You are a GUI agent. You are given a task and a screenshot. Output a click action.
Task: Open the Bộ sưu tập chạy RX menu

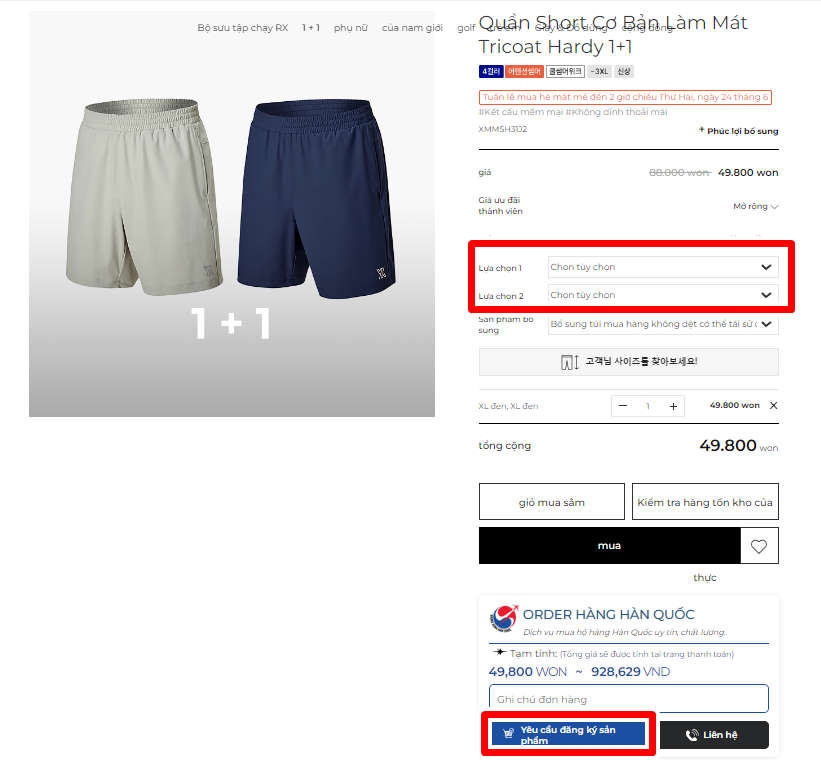click(242, 28)
